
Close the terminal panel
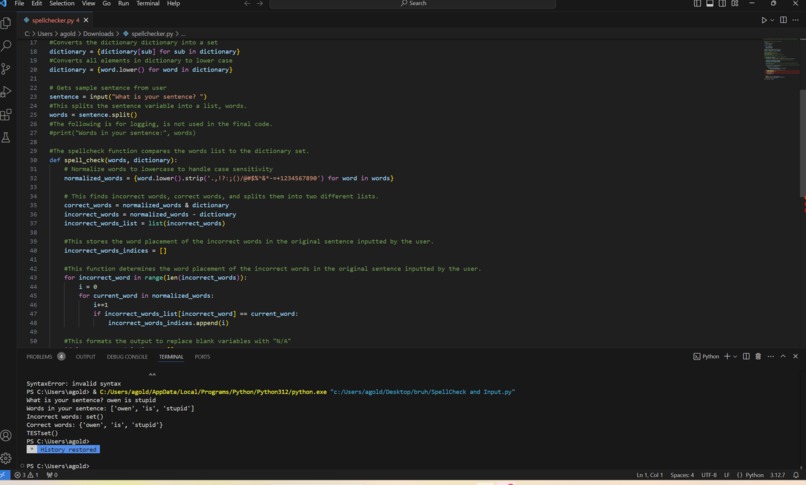795,357
